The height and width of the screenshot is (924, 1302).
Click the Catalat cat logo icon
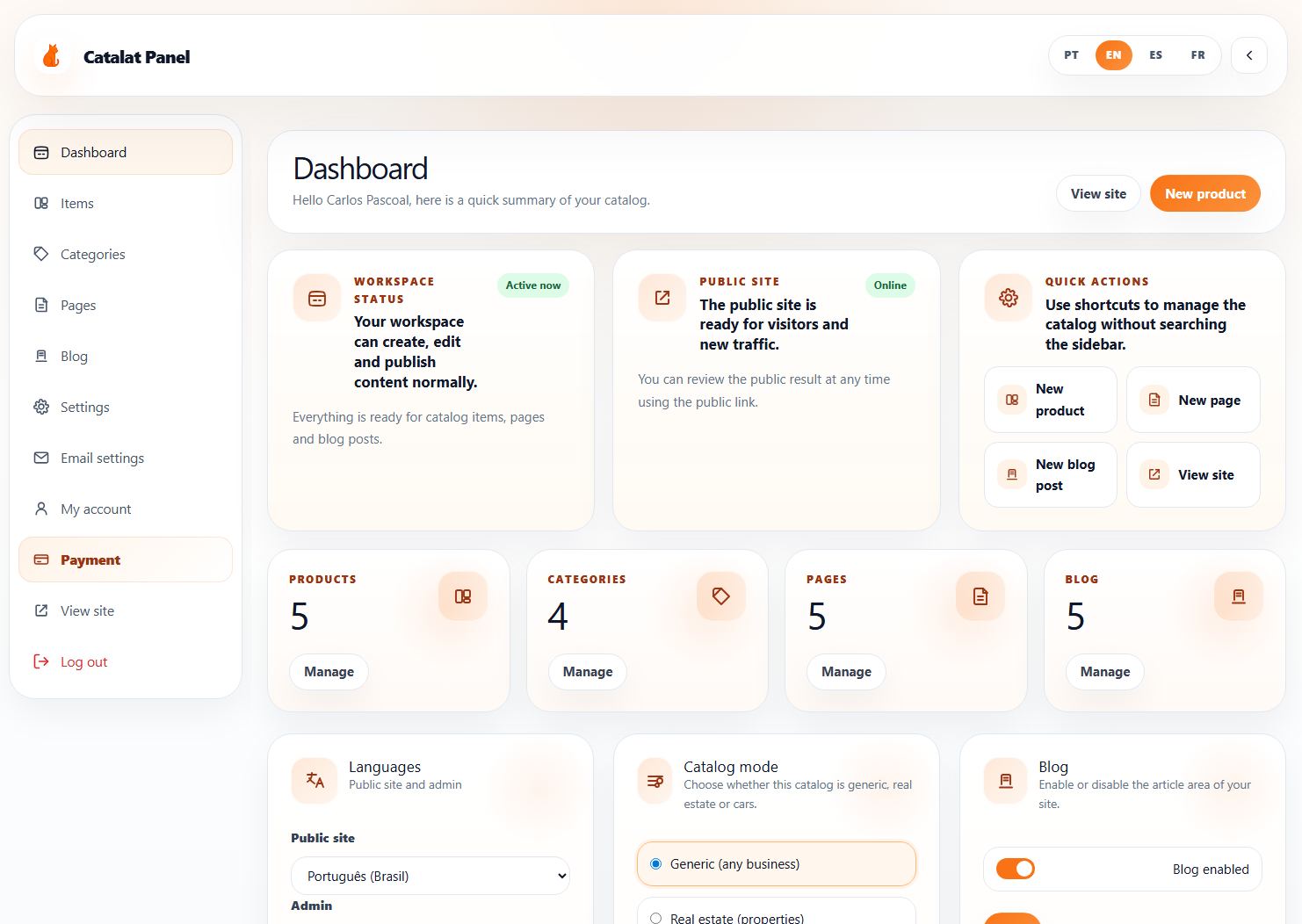(52, 56)
